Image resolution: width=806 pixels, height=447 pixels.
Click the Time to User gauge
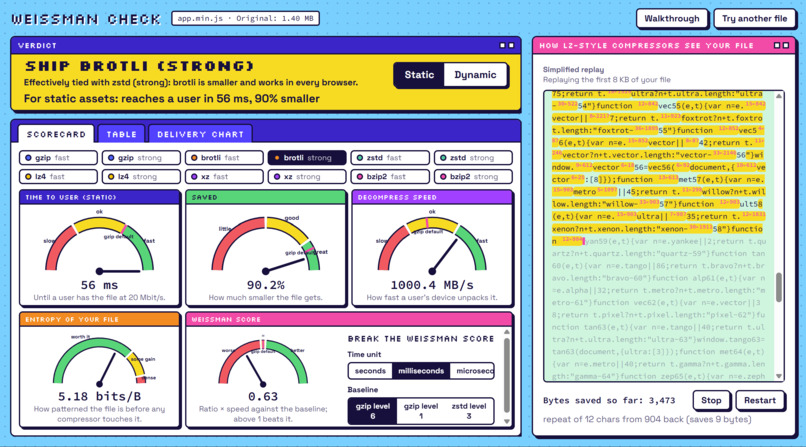pyautogui.click(x=100, y=243)
